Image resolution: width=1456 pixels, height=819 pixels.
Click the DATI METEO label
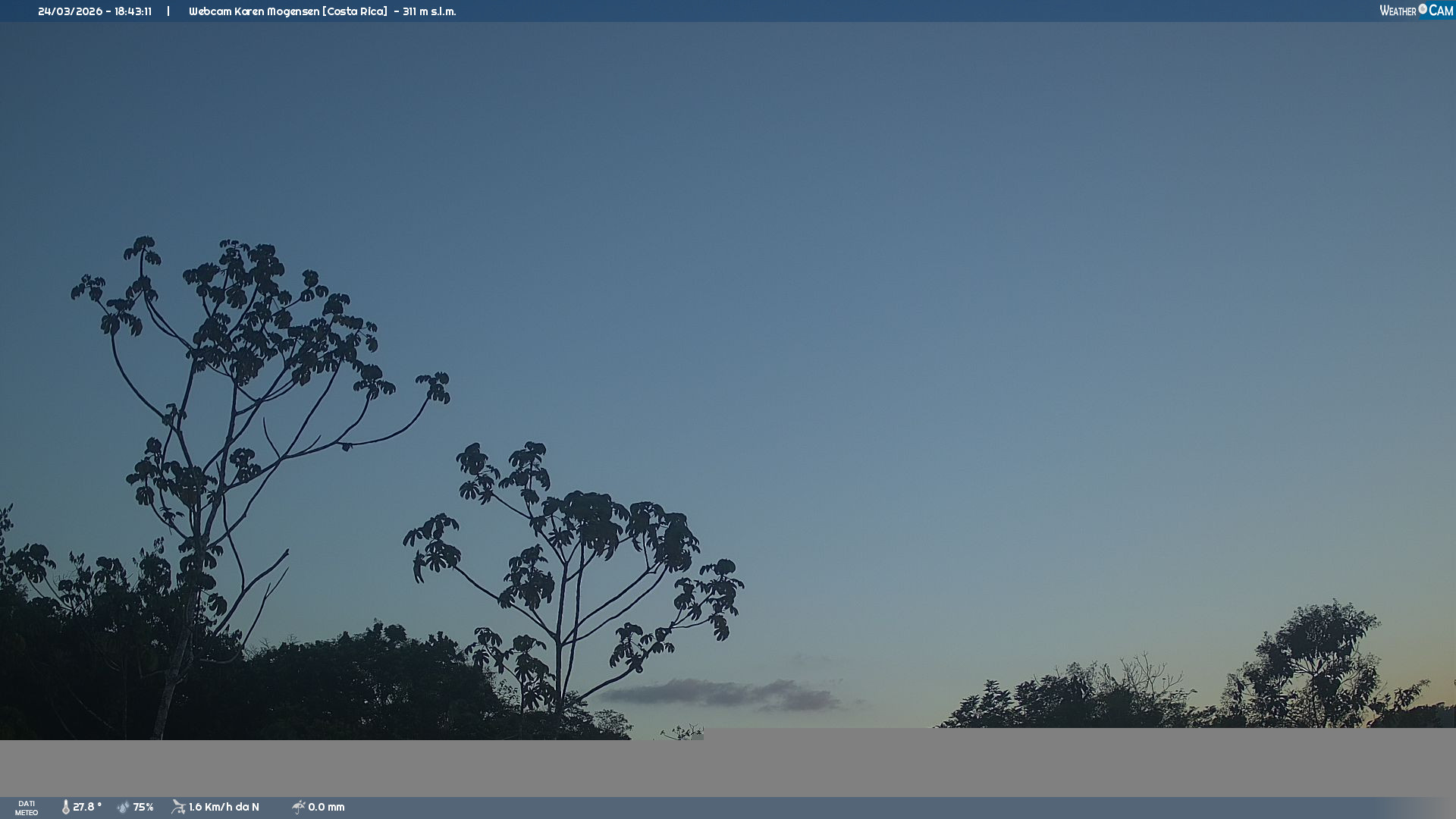pyautogui.click(x=27, y=808)
